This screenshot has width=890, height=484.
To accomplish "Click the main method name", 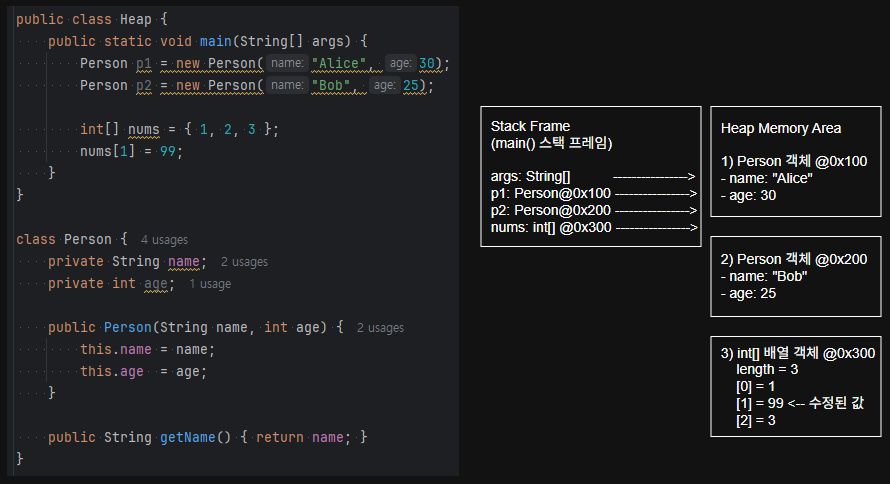I will tap(216, 41).
